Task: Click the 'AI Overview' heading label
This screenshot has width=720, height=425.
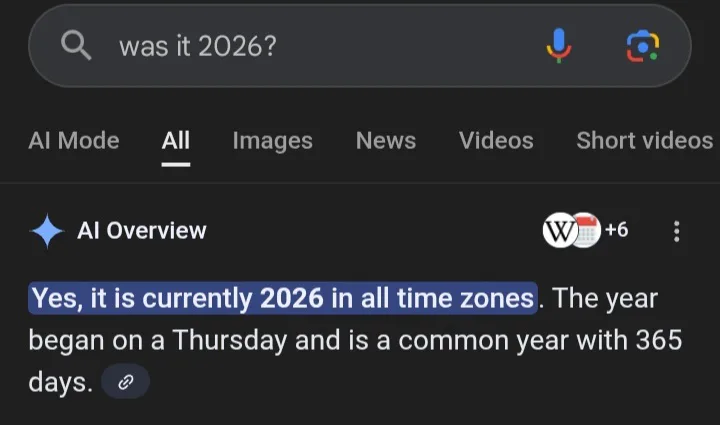Action: [142, 231]
